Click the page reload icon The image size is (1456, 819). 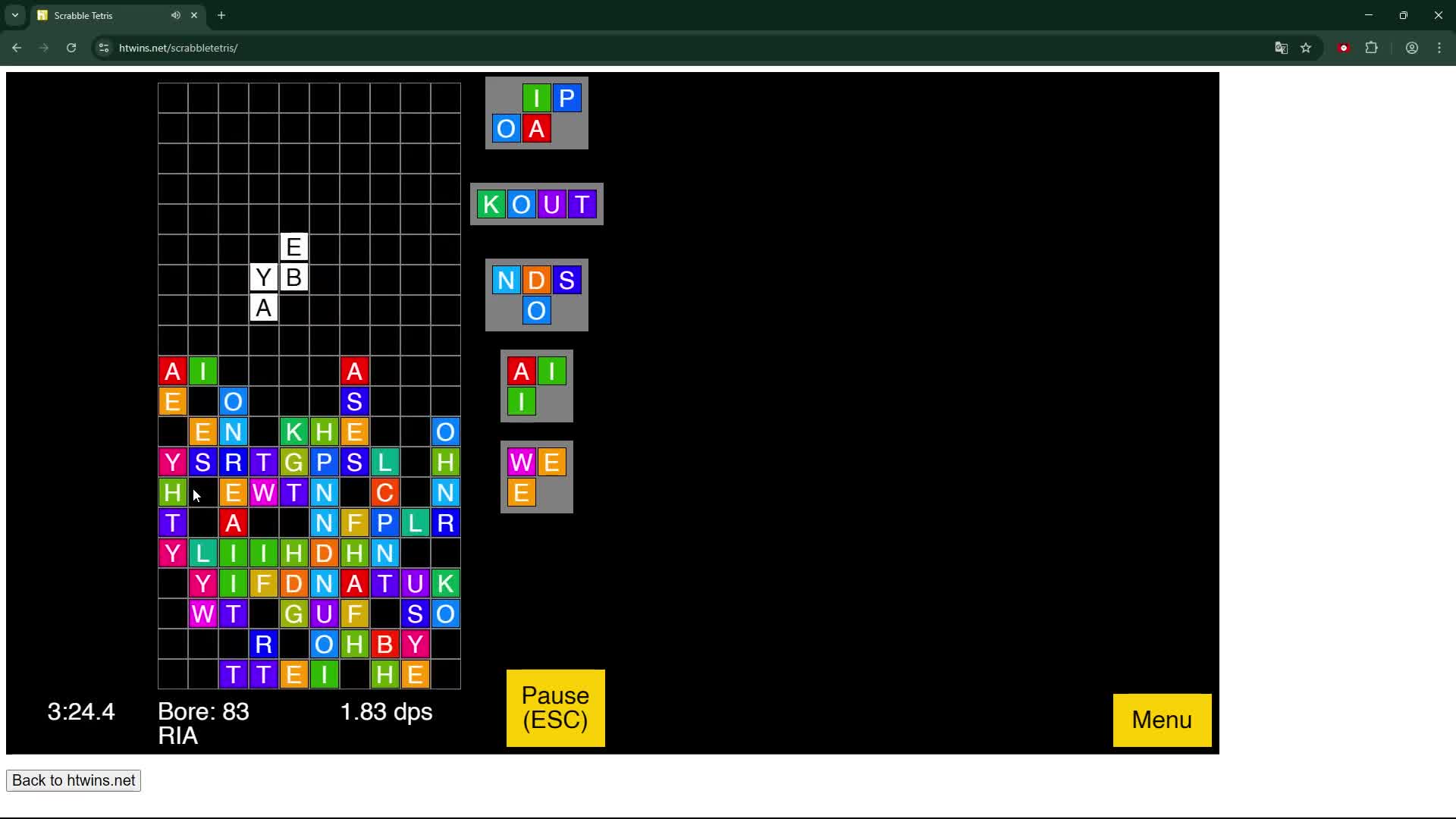71,47
